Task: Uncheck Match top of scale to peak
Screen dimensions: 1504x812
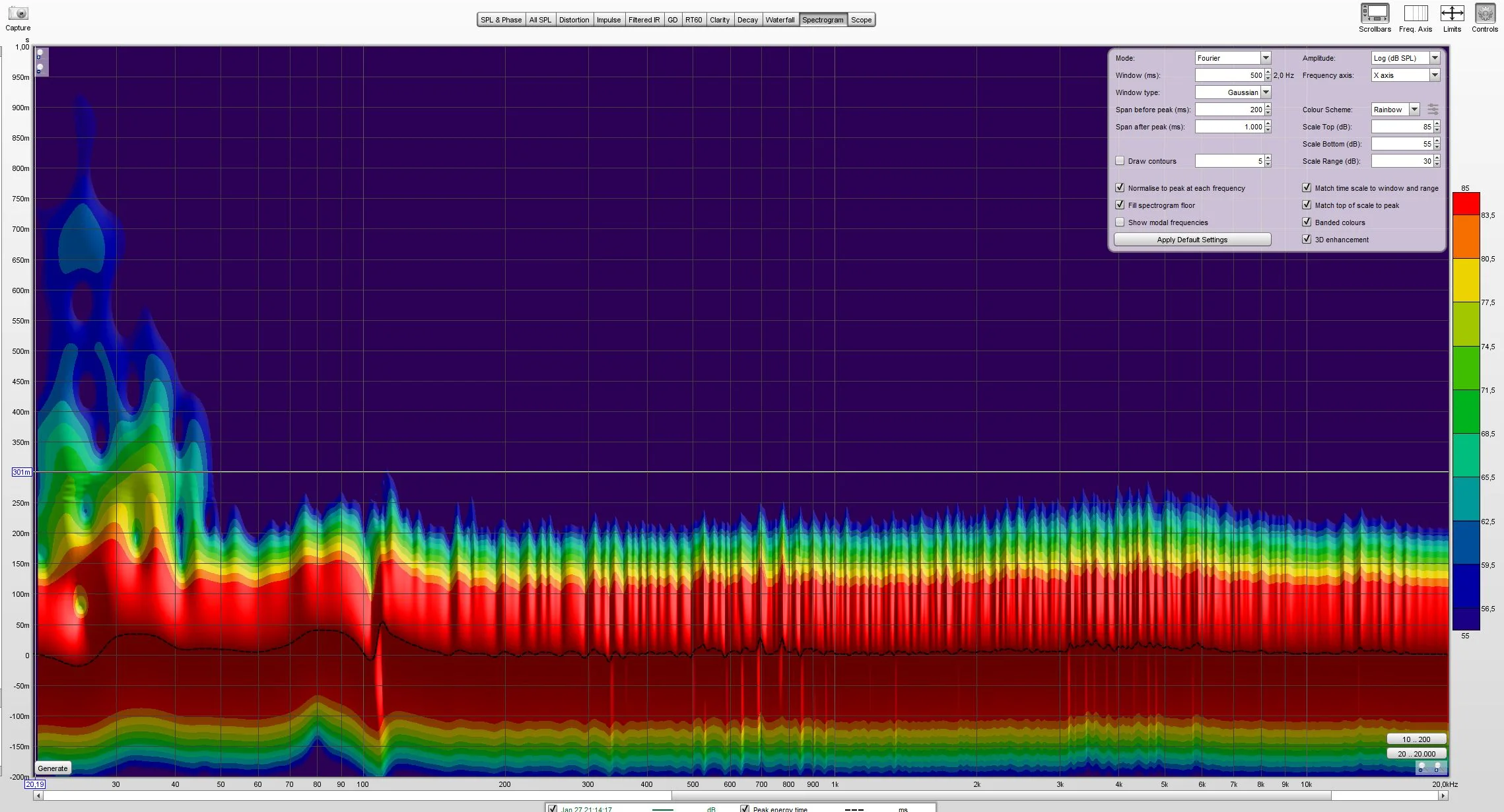Action: pos(1307,205)
